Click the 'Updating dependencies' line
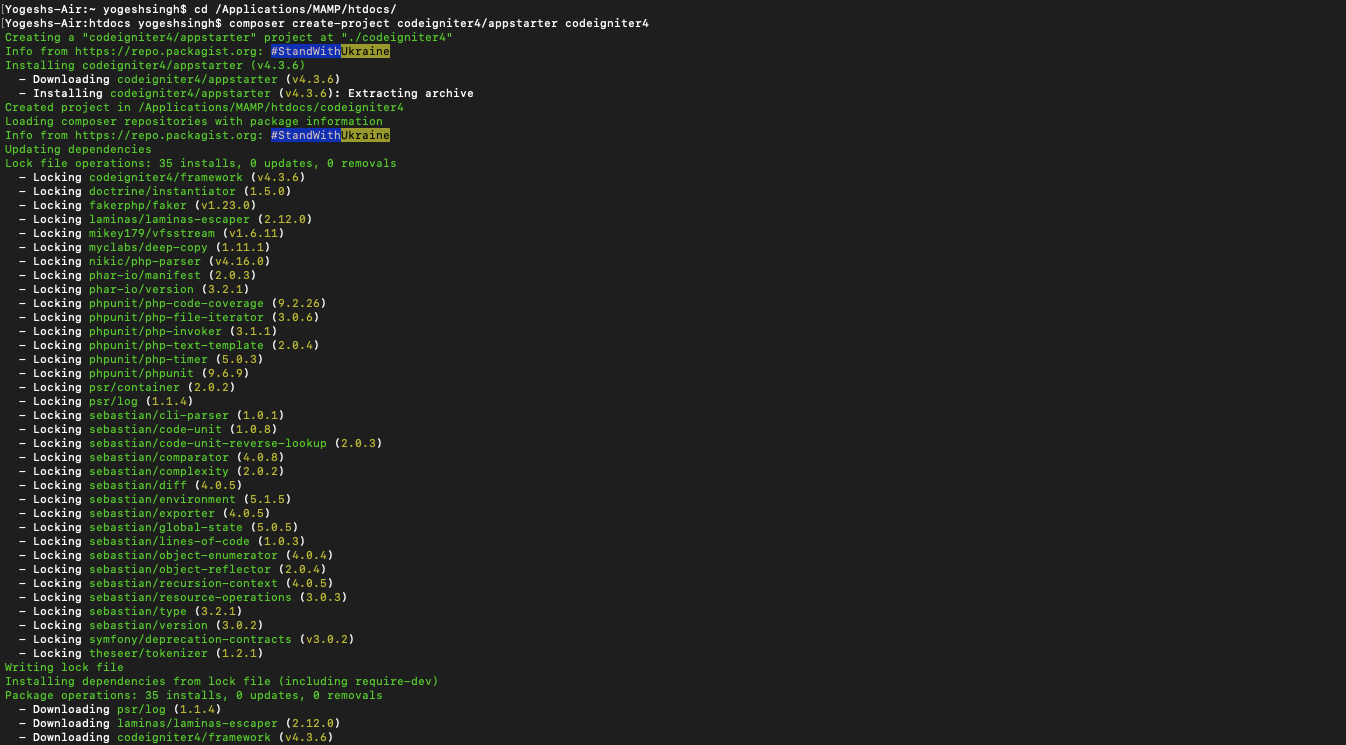Image resolution: width=1346 pixels, height=745 pixels. tap(78, 149)
